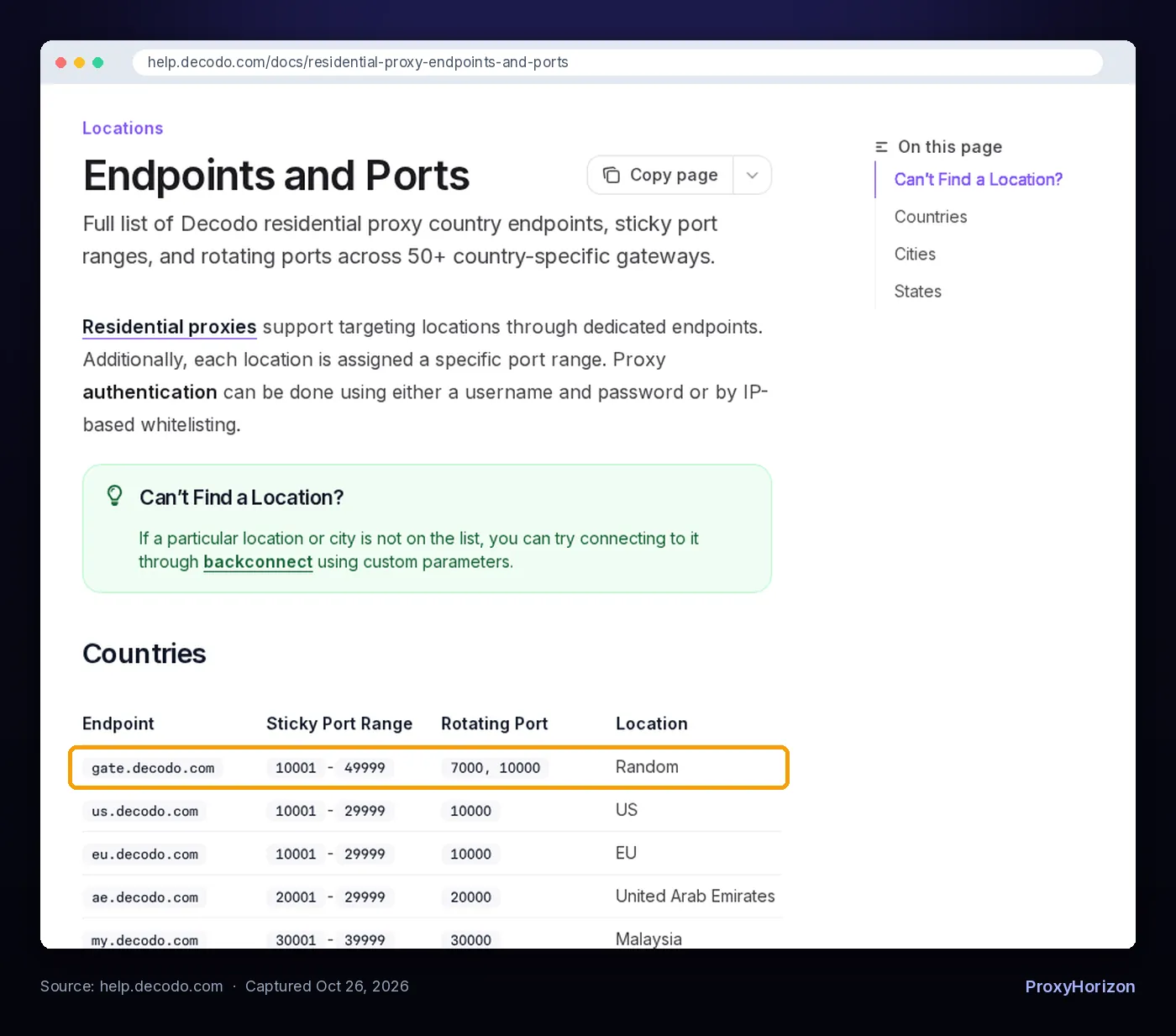Screen dimensions: 1176x1036
Task: Expand the Copy page dropdown chevron
Action: 753,175
